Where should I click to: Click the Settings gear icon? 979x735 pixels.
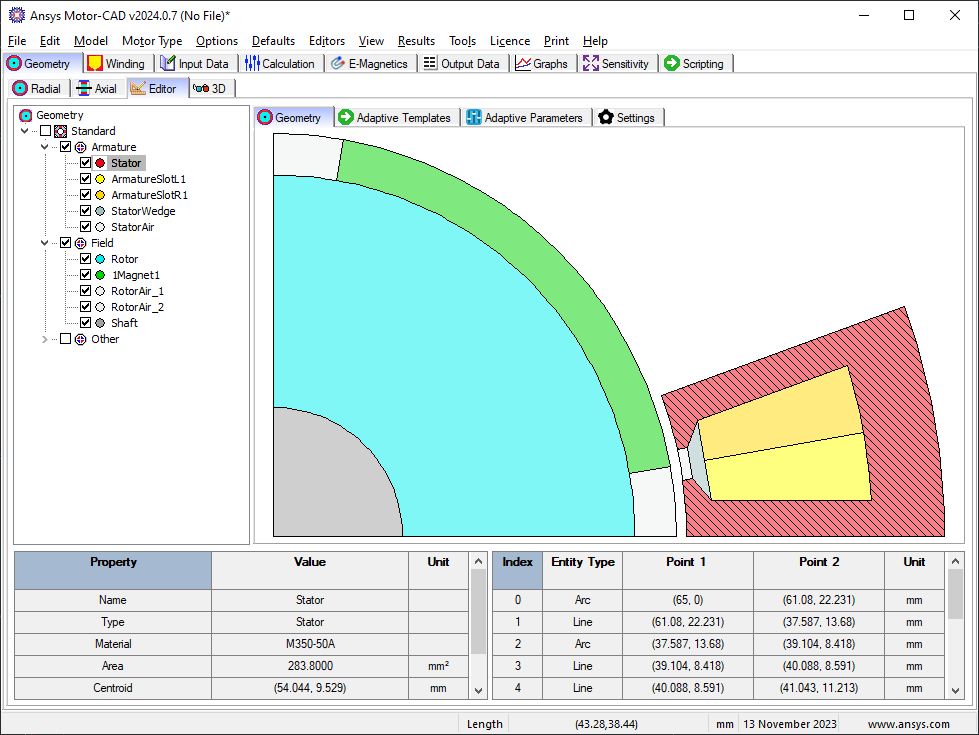click(606, 117)
